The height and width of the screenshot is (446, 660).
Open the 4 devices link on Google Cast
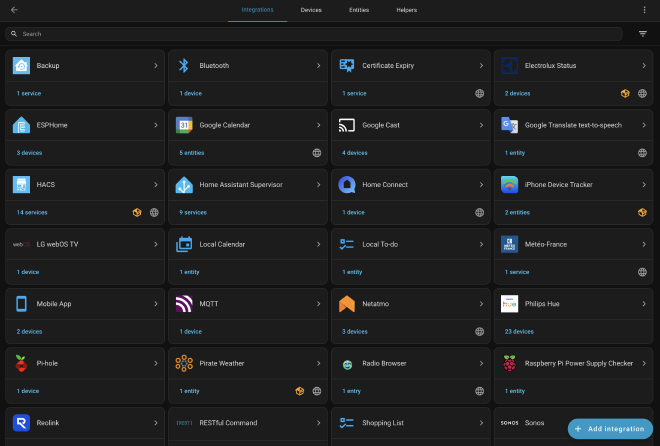[x=355, y=153]
